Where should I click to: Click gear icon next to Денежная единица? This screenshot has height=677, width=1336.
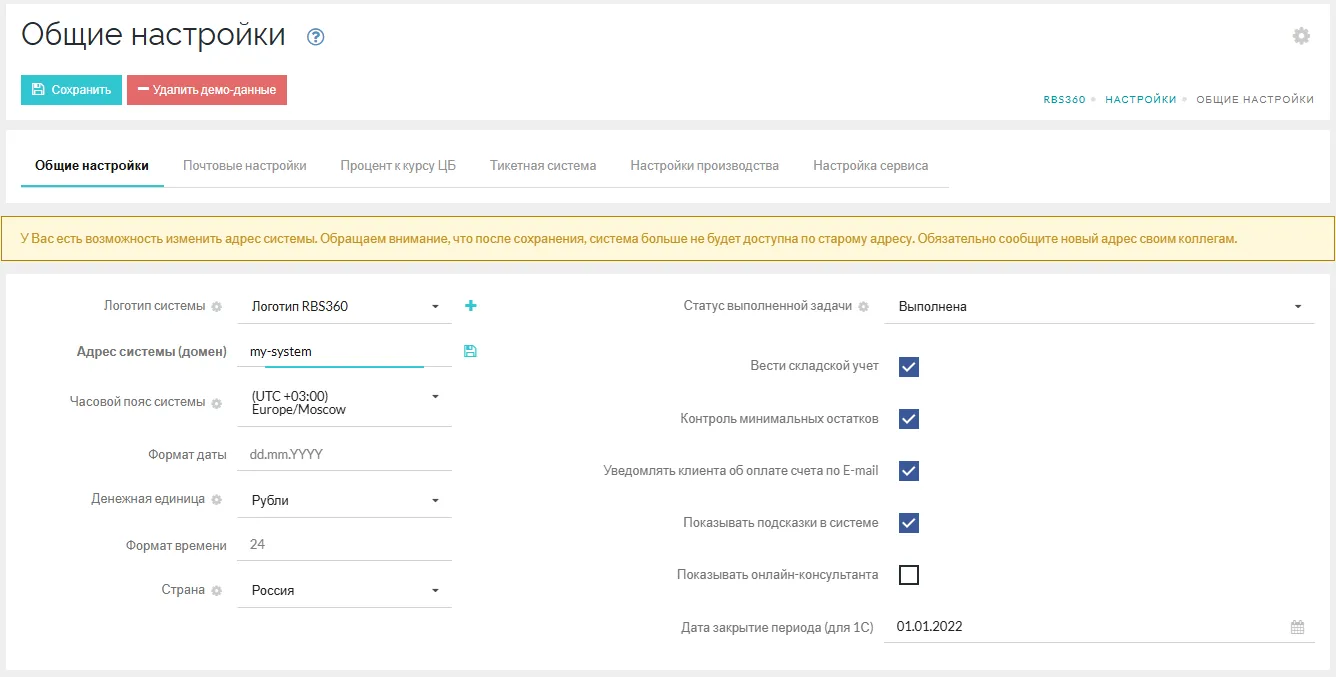coord(216,500)
